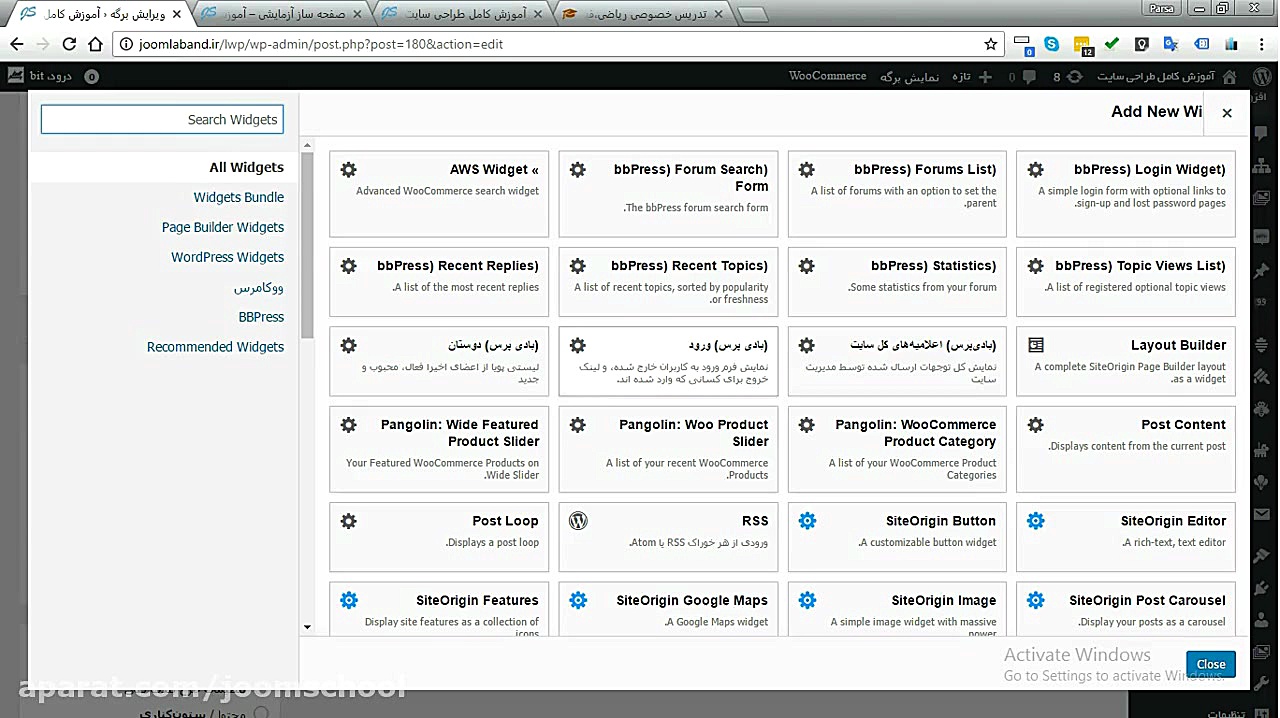The height and width of the screenshot is (718, 1280).
Task: Select the SiteOrigin Google Maps widget title
Action: [x=692, y=601]
